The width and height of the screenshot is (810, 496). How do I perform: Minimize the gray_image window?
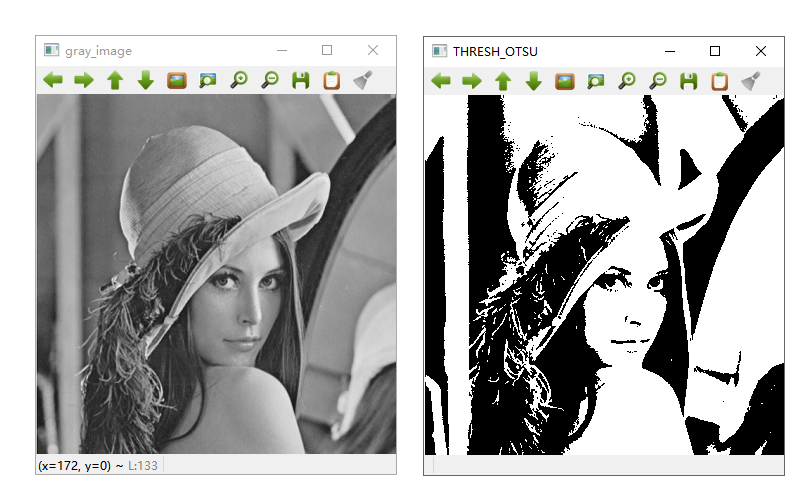coord(282,50)
